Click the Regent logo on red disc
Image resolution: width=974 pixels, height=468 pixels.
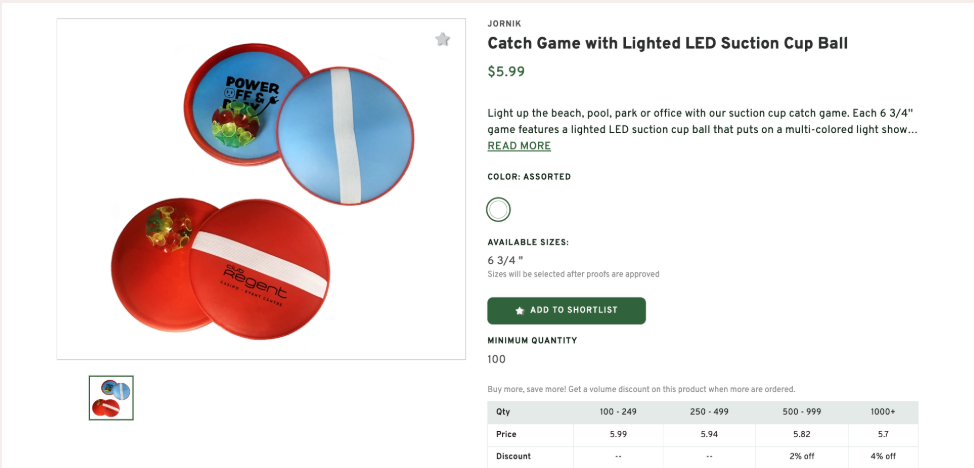coord(254,281)
